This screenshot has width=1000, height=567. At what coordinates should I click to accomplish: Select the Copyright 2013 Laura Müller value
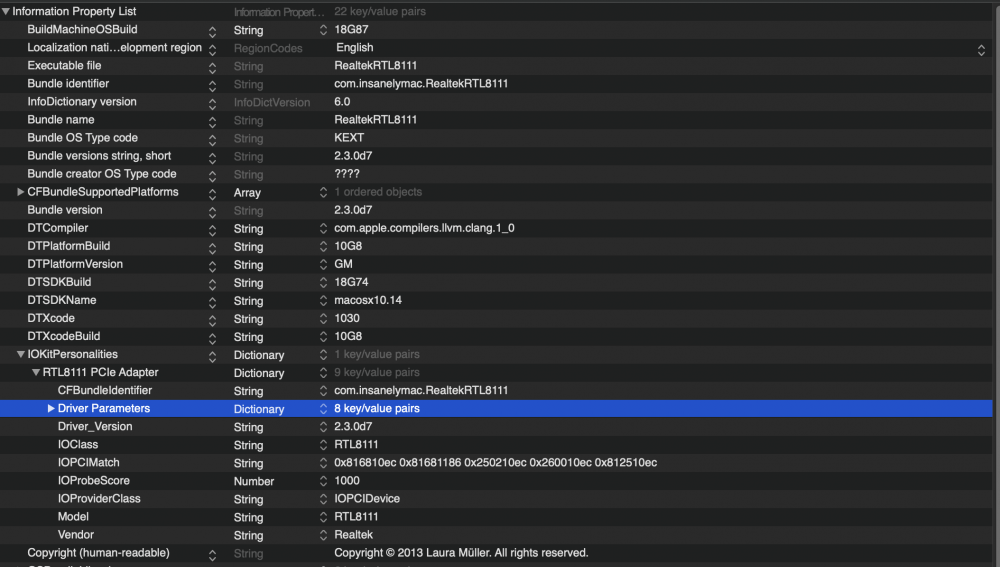pos(461,553)
